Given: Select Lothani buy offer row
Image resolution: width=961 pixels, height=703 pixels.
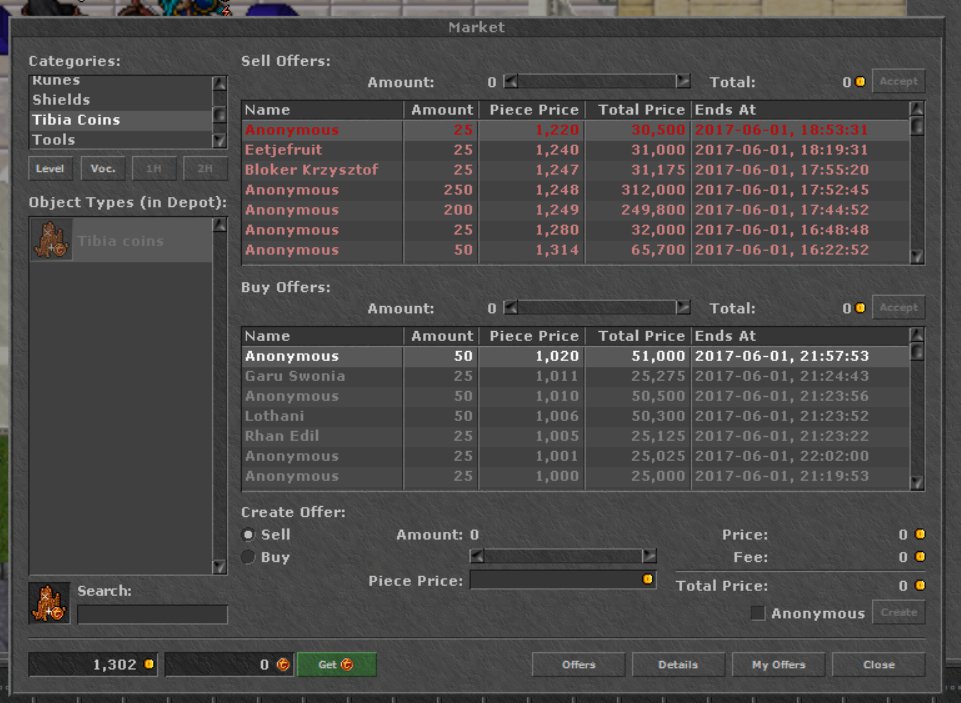Looking at the screenshot, I should pos(575,416).
